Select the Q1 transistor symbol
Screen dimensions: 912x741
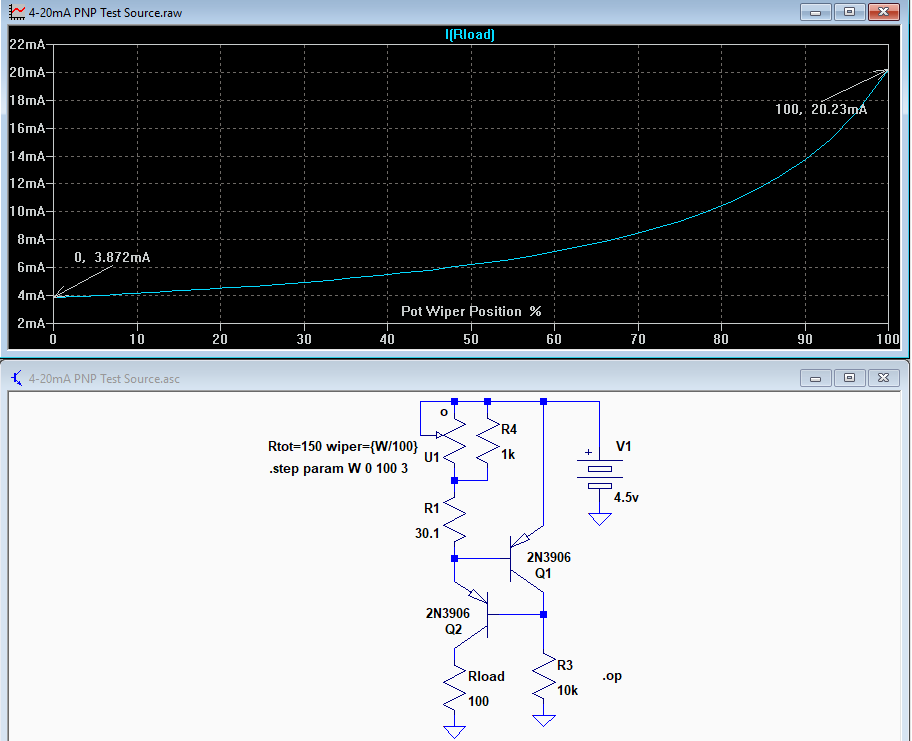[526, 558]
